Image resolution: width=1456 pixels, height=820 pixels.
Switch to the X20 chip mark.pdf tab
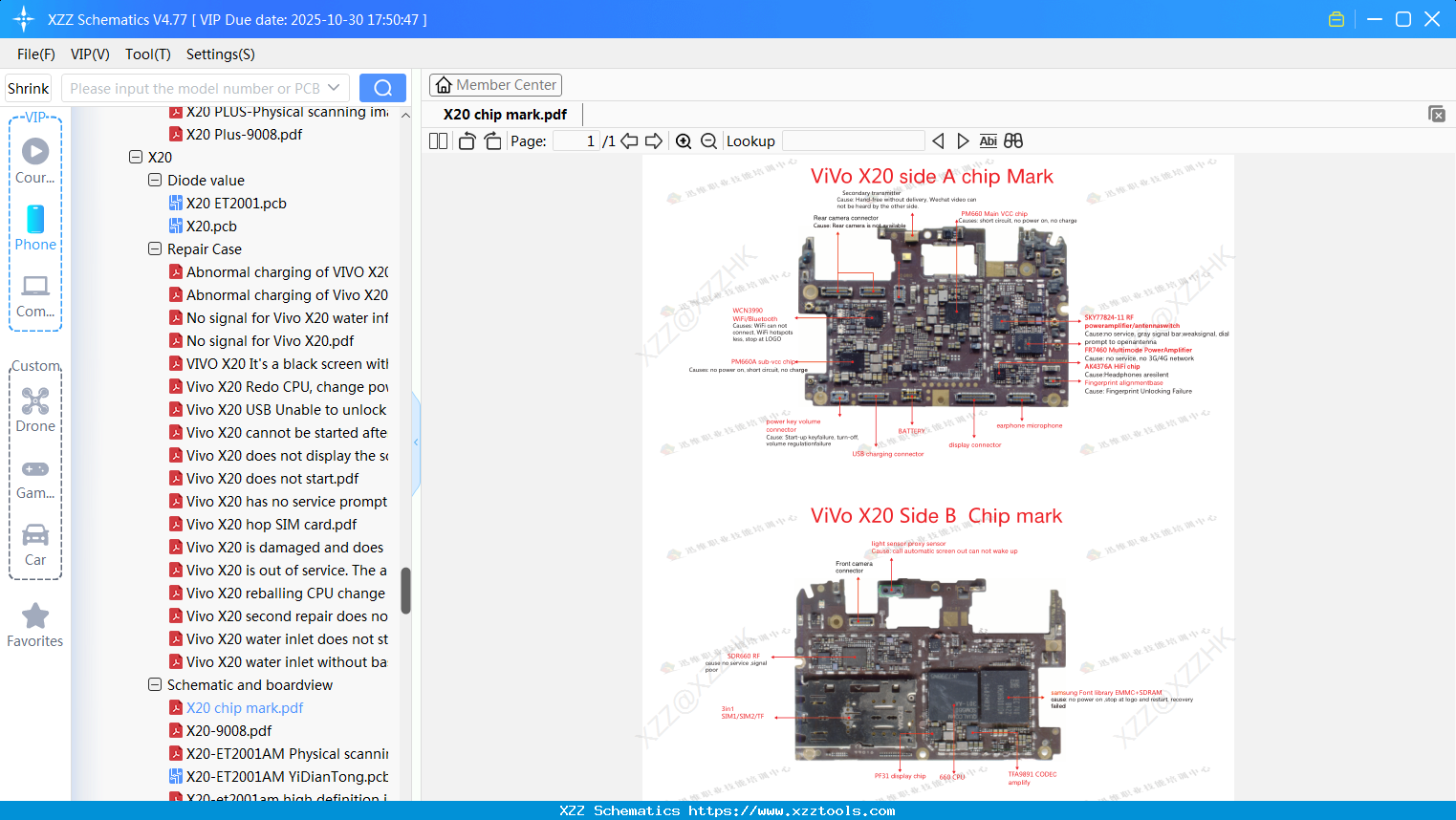pyautogui.click(x=505, y=114)
